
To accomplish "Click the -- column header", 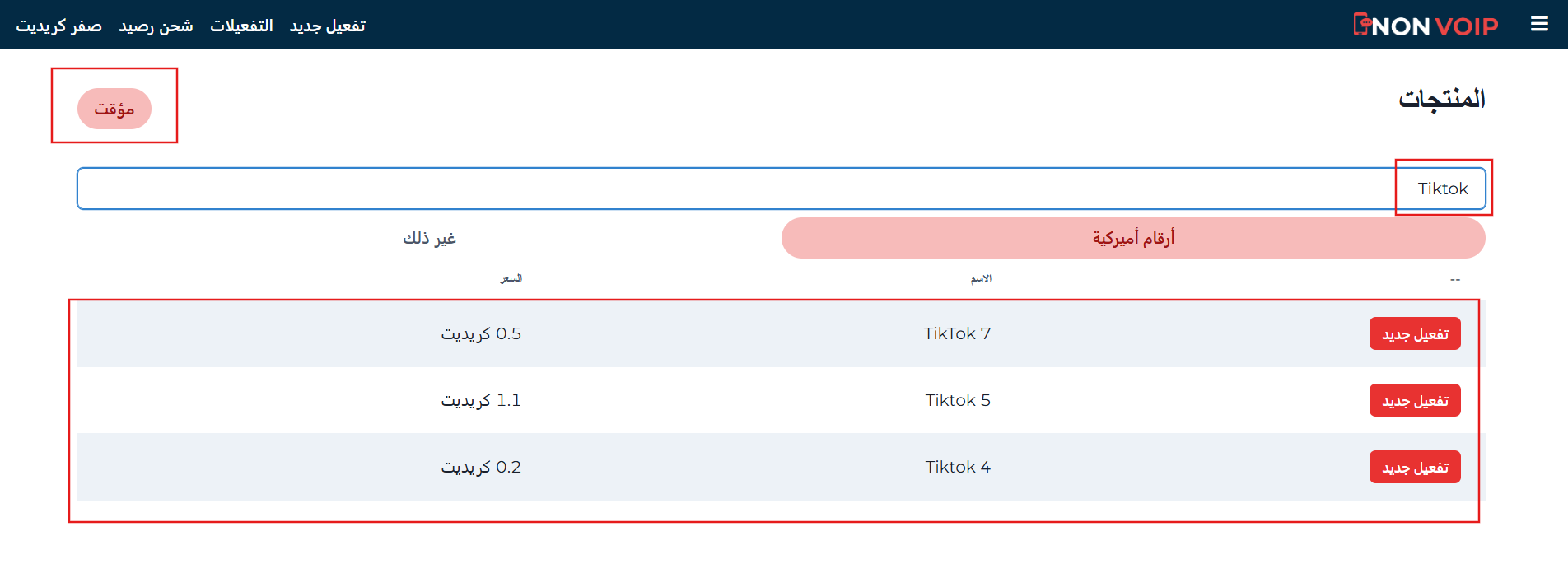I will point(1455,278).
